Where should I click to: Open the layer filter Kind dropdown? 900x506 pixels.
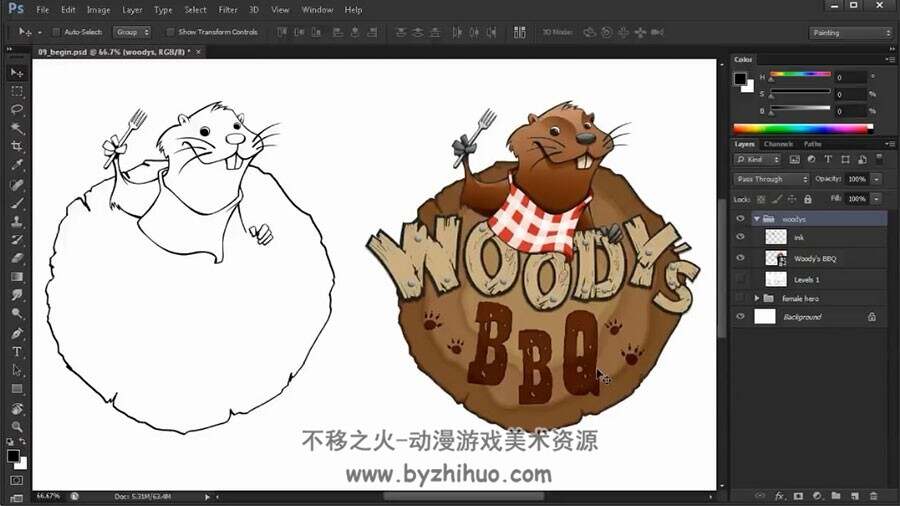[758, 159]
